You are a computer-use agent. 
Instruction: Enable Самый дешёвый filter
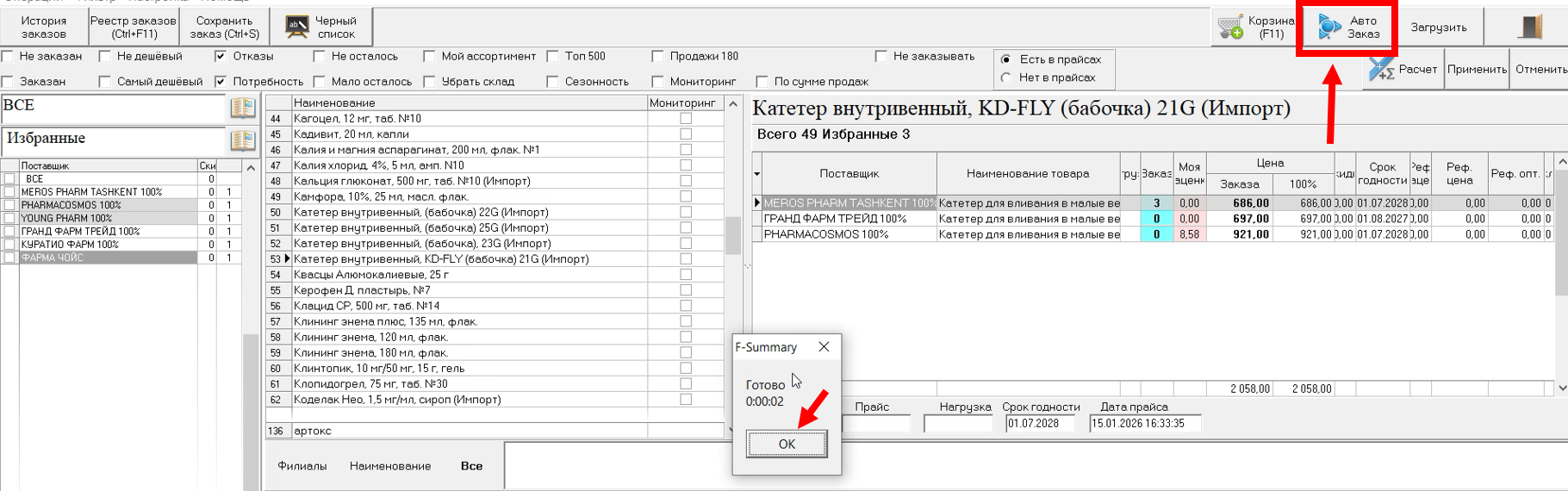click(x=105, y=81)
